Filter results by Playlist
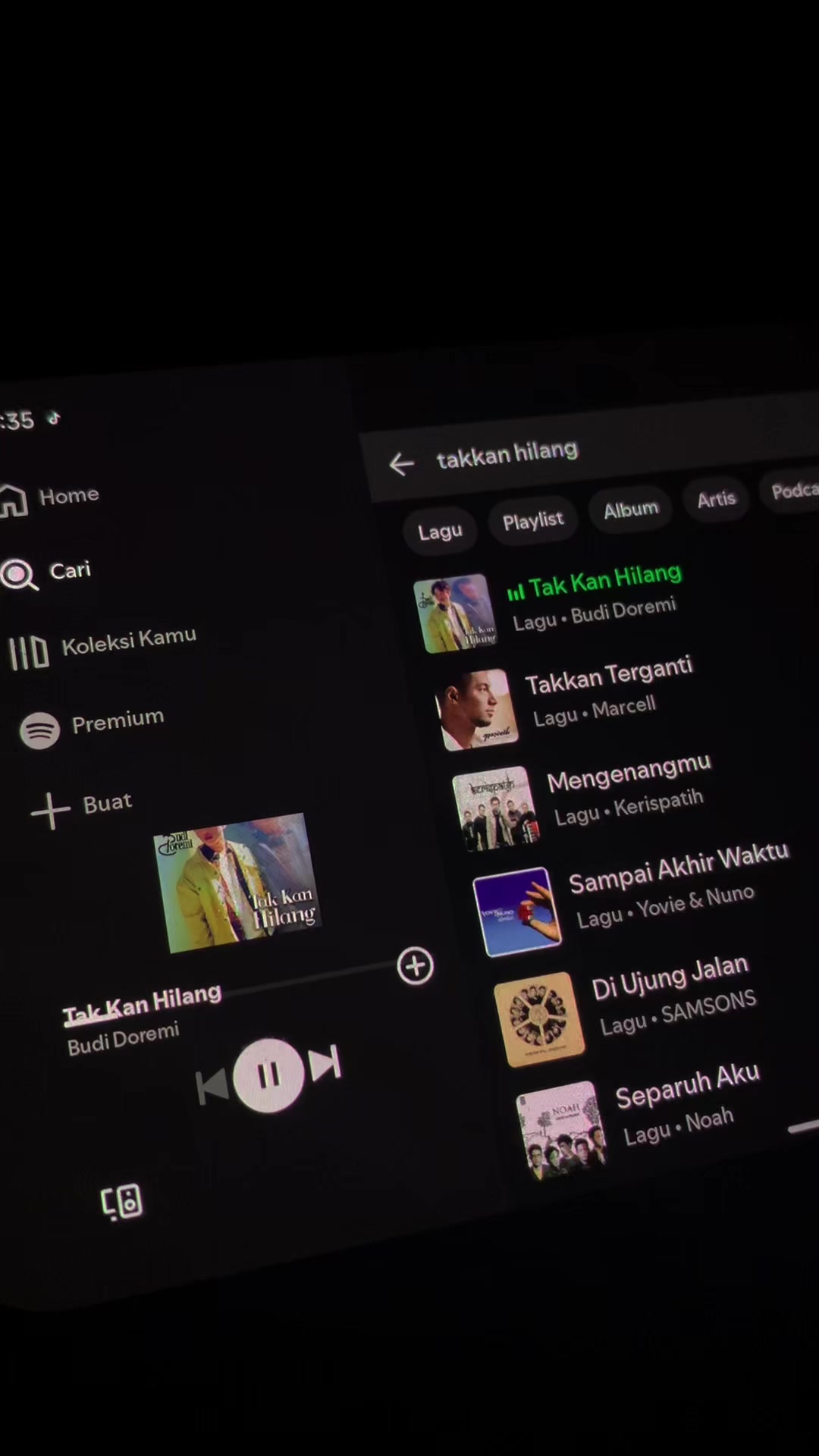This screenshot has width=819, height=1456. point(533,520)
